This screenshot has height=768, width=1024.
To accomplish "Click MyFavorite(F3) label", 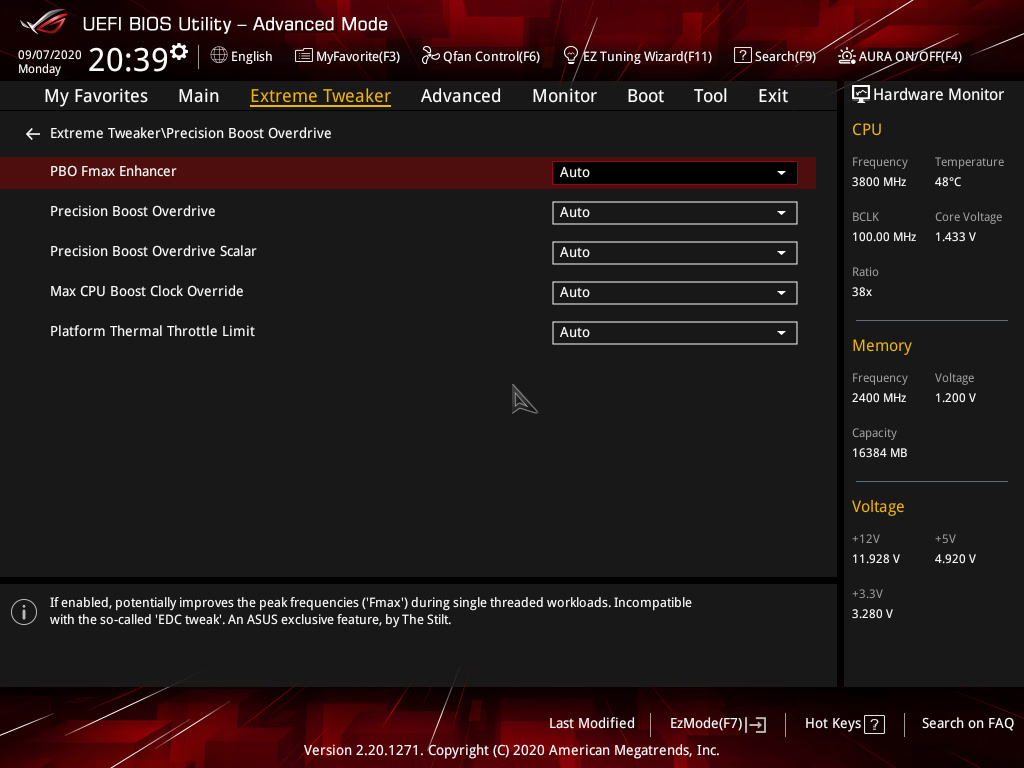I will [x=358, y=56].
